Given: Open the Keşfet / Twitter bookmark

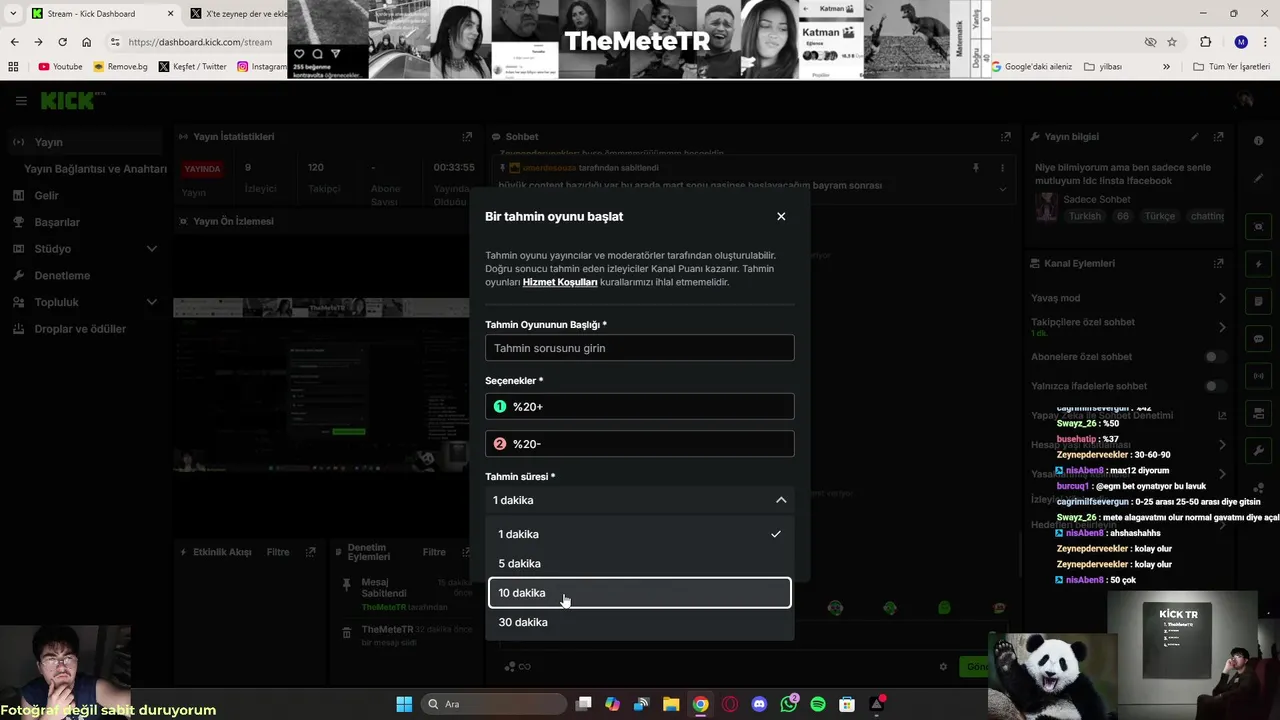Looking at the screenshot, I should tap(193, 67).
